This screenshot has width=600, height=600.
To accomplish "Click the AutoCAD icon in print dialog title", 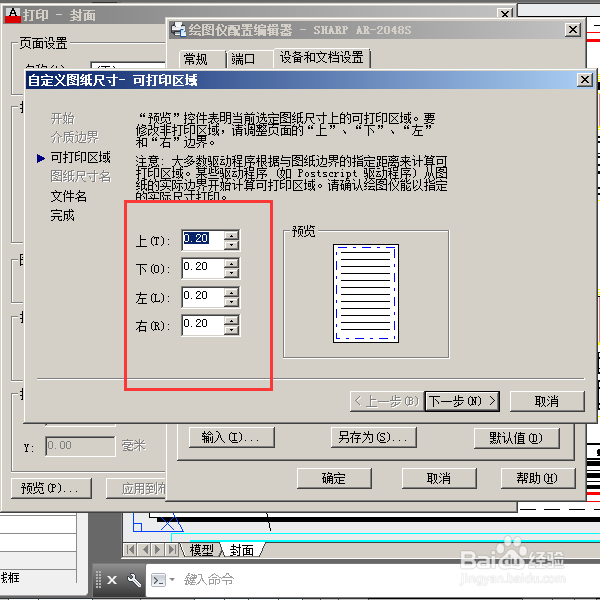I will 13,15.
